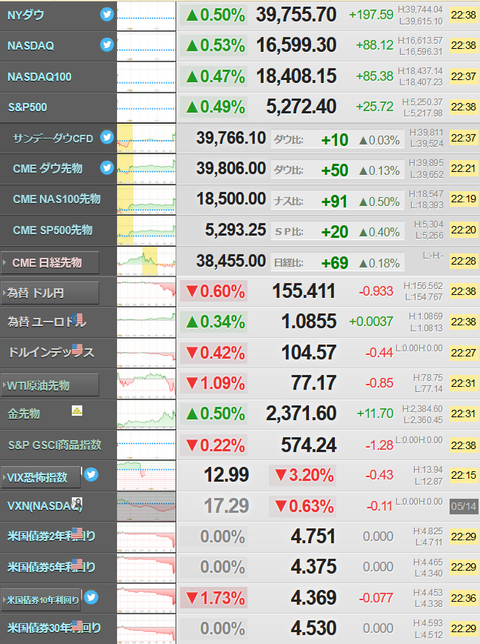Open the Twitter icon beside NYダウ
Screen dimensions: 480x644
pos(107,14)
